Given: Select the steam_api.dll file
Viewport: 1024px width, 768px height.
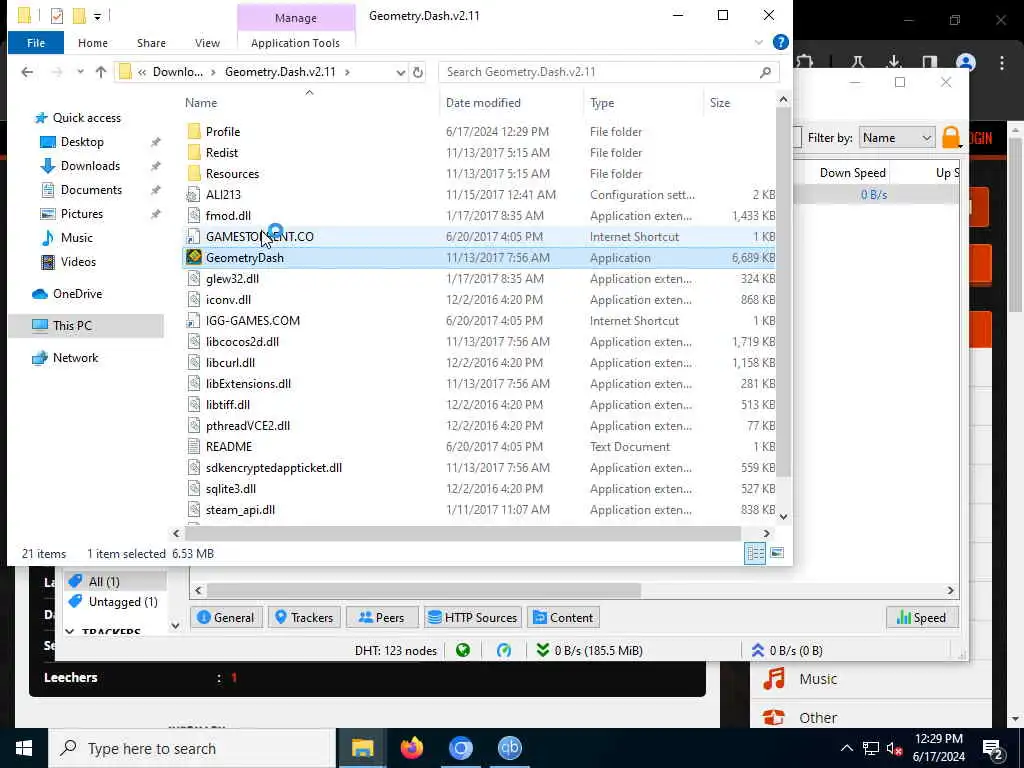Looking at the screenshot, I should point(240,509).
